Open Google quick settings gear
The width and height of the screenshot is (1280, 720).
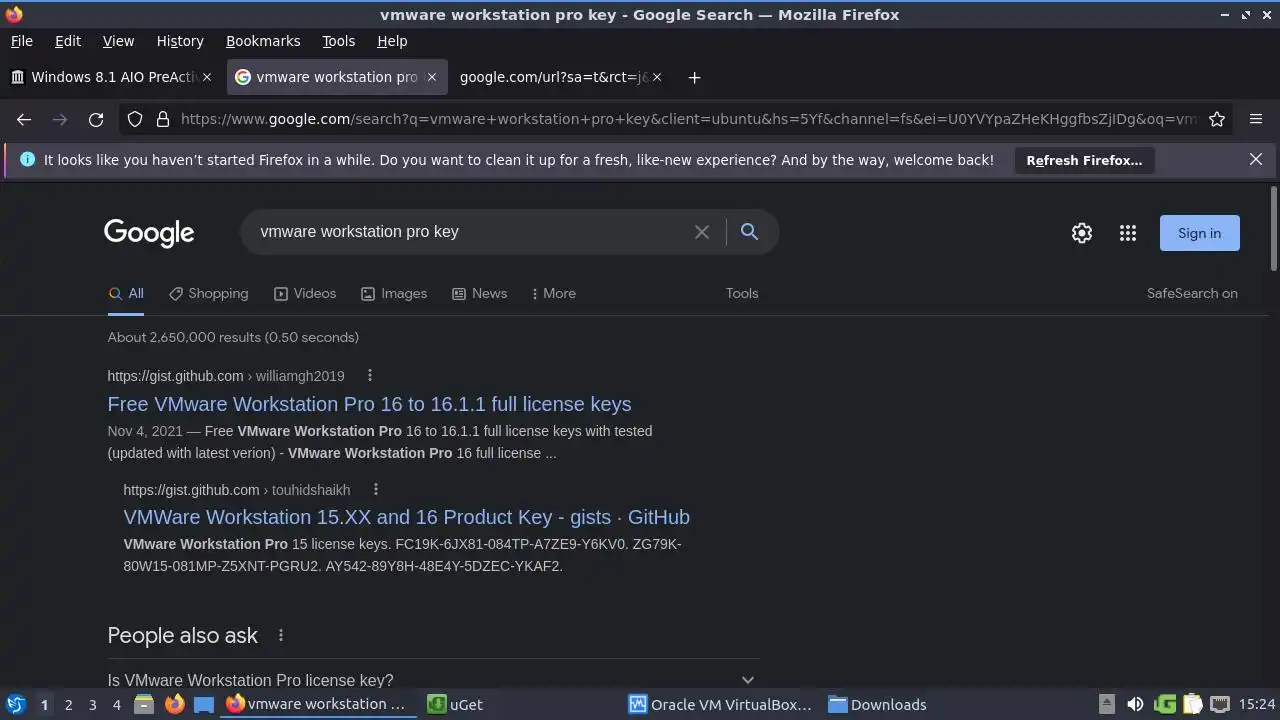[x=1082, y=233]
